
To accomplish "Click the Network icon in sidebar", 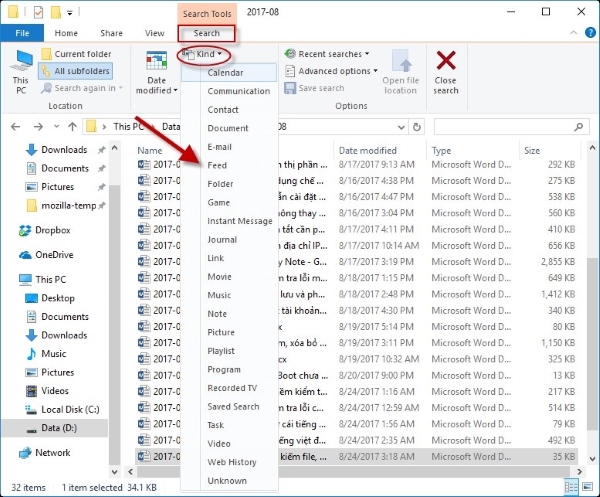I will (x=26, y=453).
